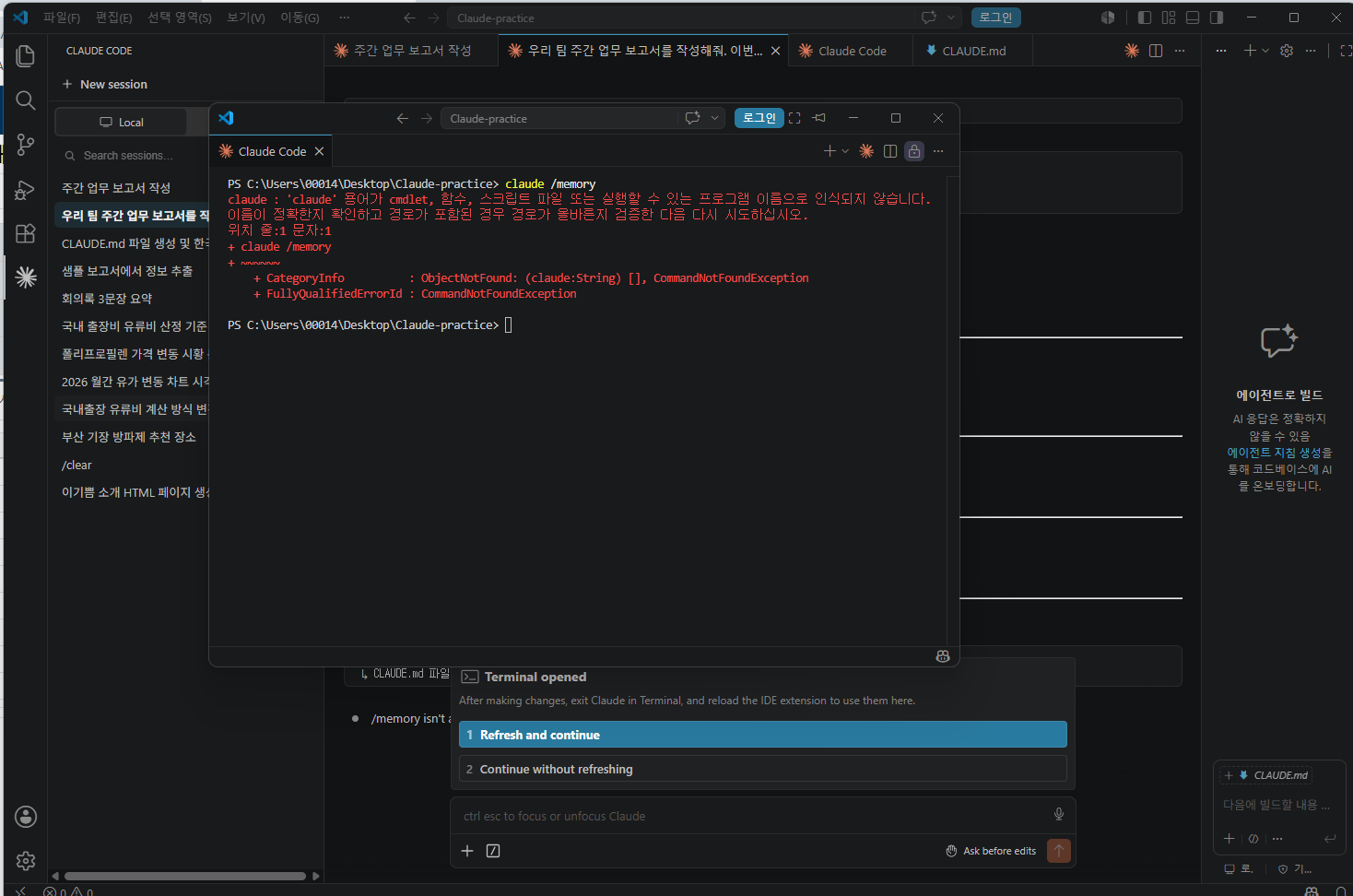Open more actions menu in floating window toolbar
This screenshot has width=1353, height=896.
pos(938,151)
